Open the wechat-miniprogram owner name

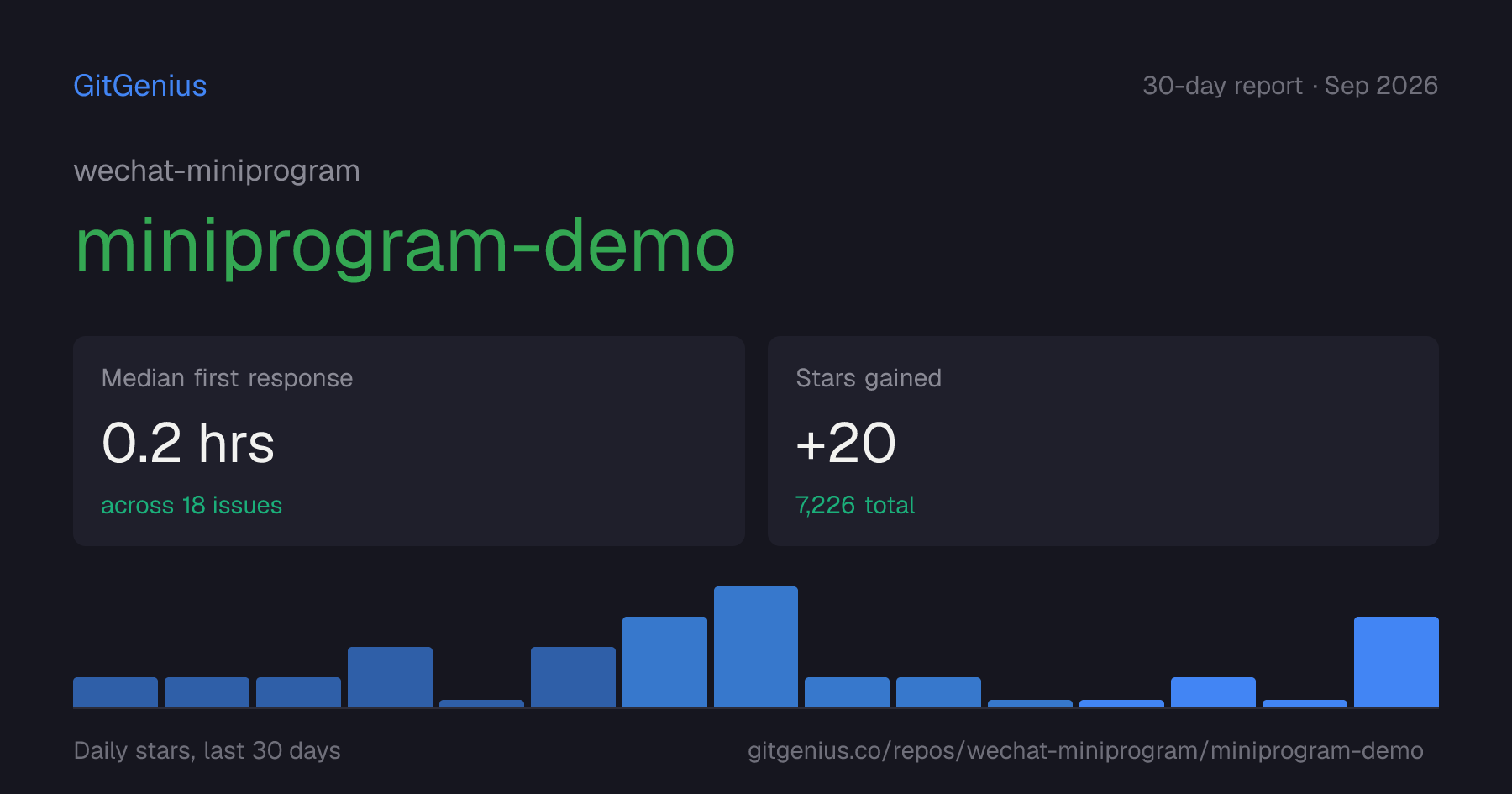tap(217, 171)
